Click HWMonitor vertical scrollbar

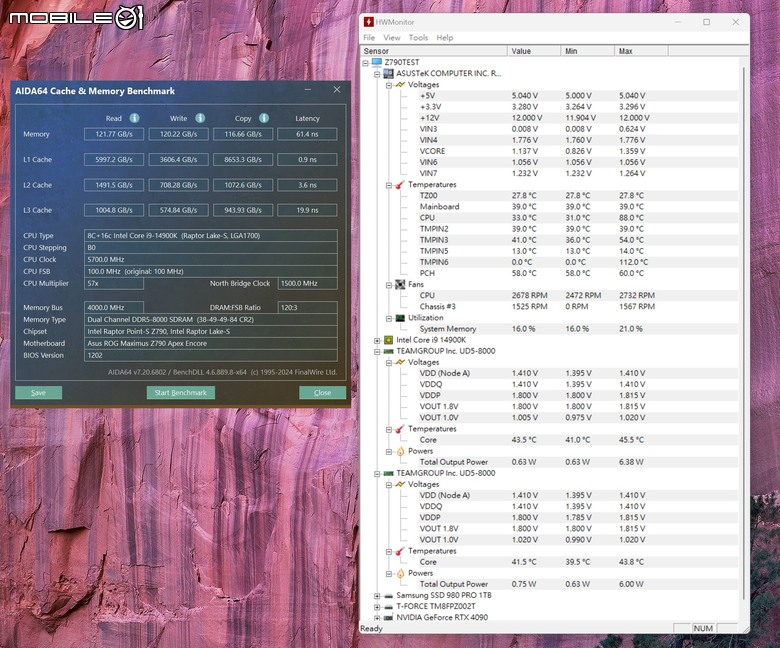pos(745,333)
